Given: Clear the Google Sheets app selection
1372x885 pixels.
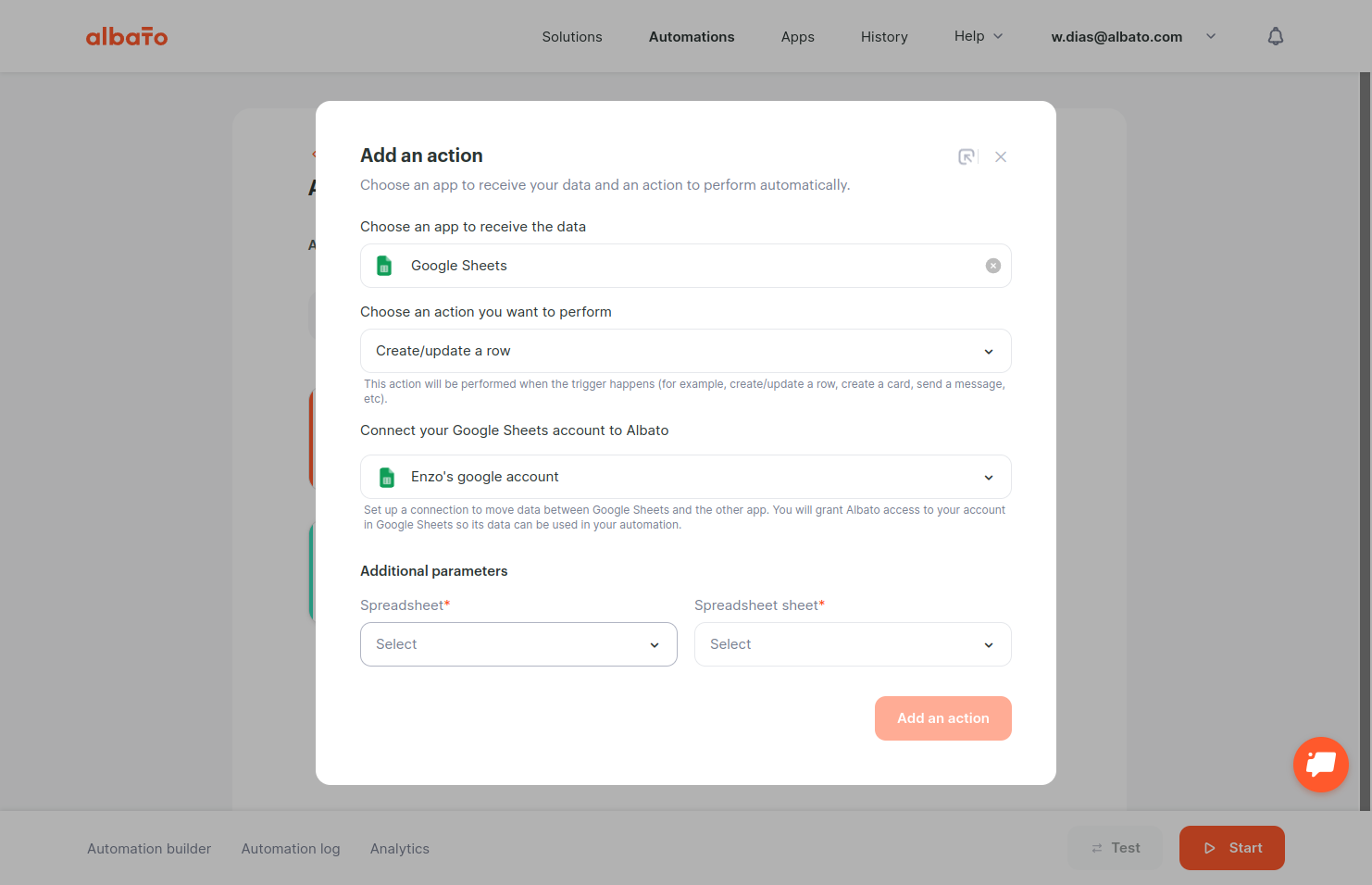Looking at the screenshot, I should click(x=993, y=266).
